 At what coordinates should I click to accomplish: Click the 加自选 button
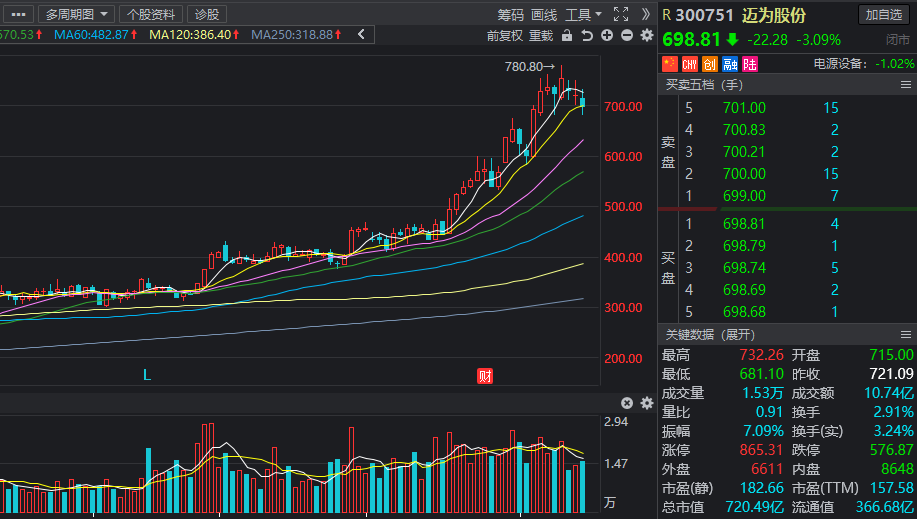tap(884, 15)
